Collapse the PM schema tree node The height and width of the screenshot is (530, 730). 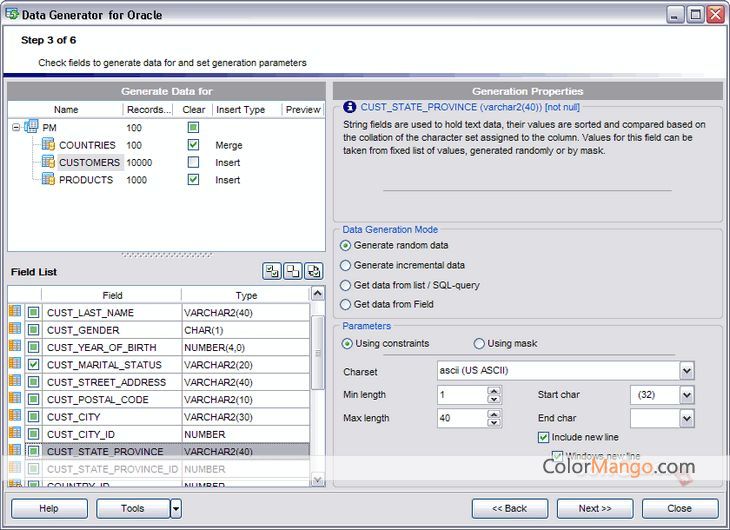[16, 127]
